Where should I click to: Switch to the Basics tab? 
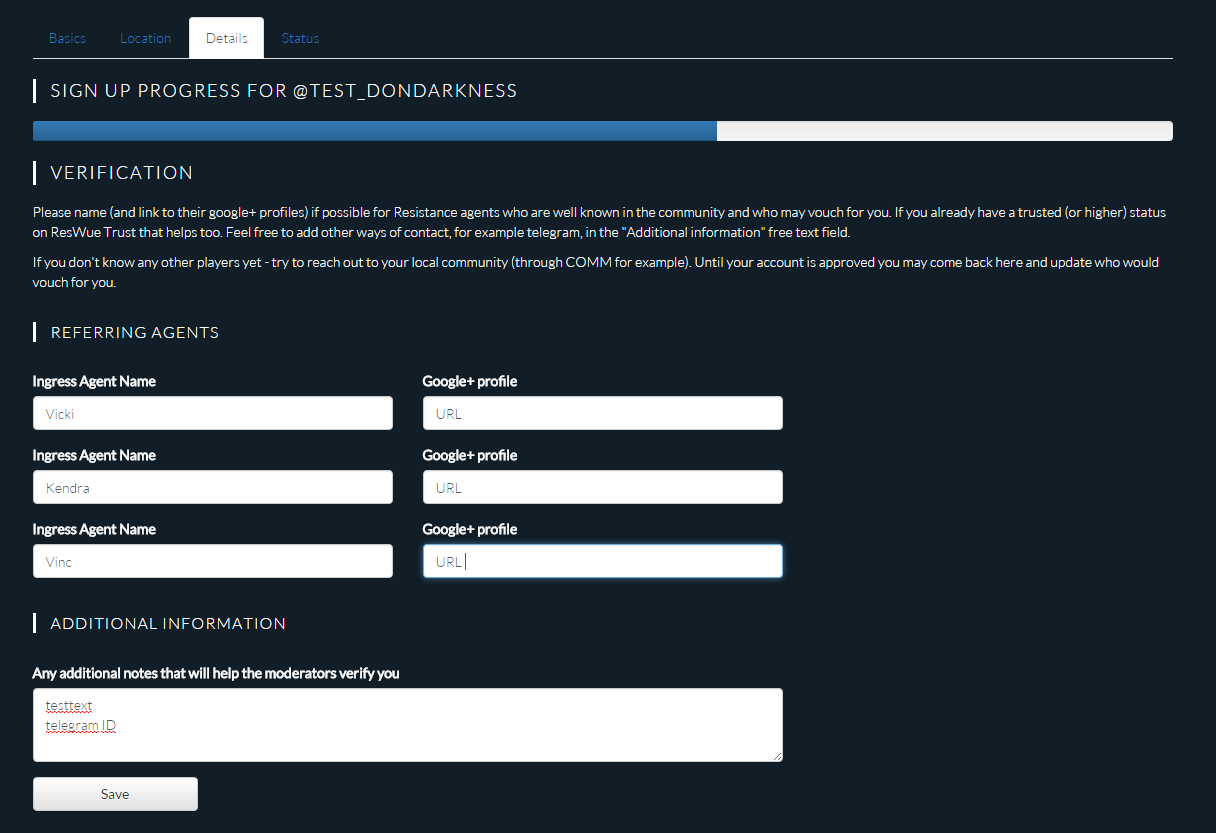(x=67, y=38)
